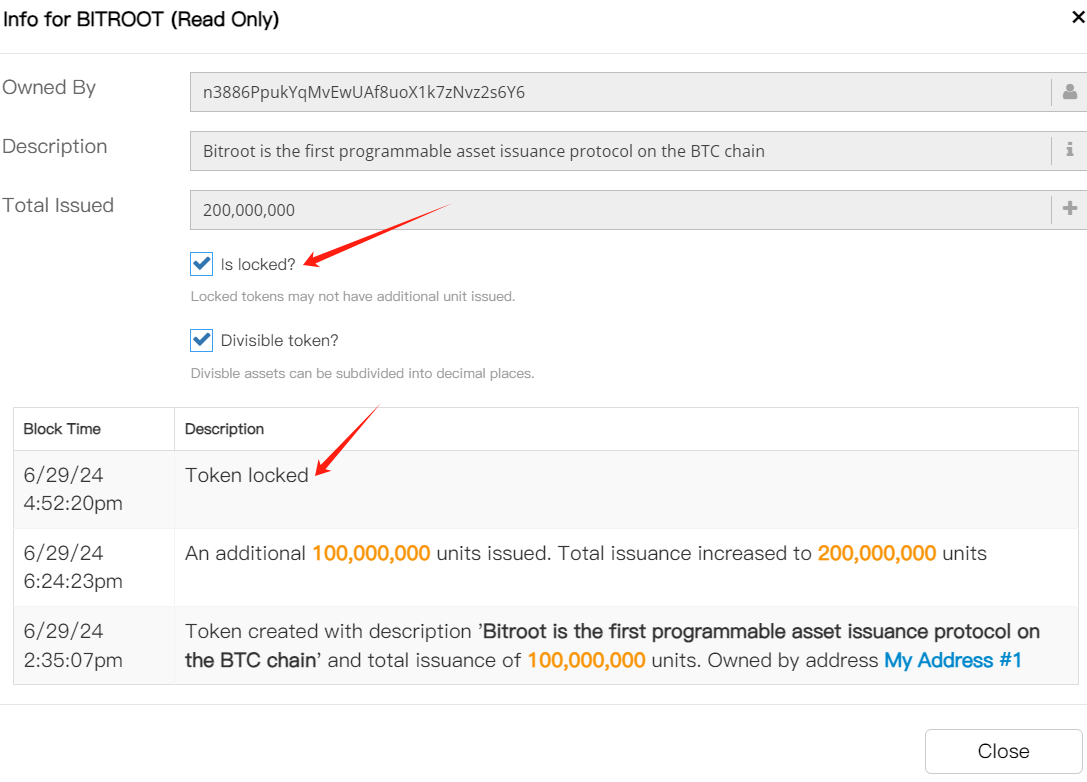
Task: Toggle the "Divisible token?" checkbox
Action: pos(202,340)
